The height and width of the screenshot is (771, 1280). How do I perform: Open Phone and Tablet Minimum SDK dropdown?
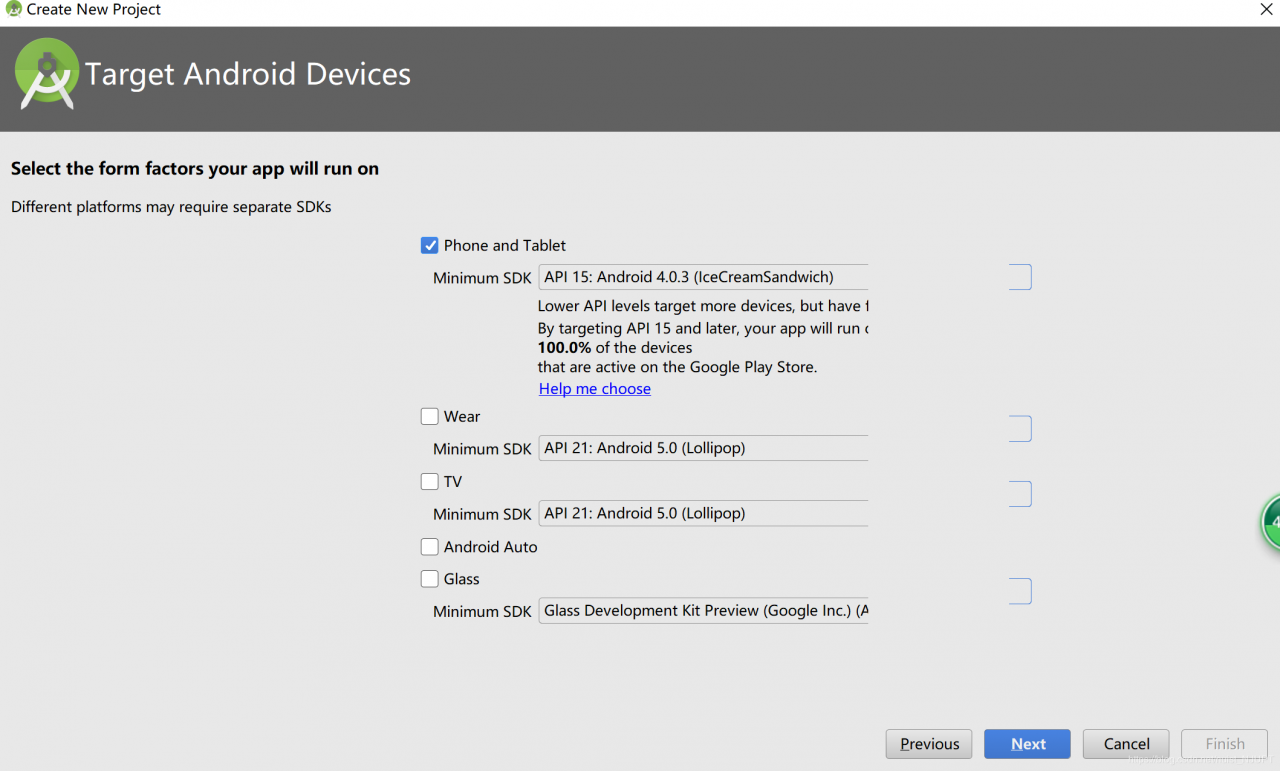703,277
